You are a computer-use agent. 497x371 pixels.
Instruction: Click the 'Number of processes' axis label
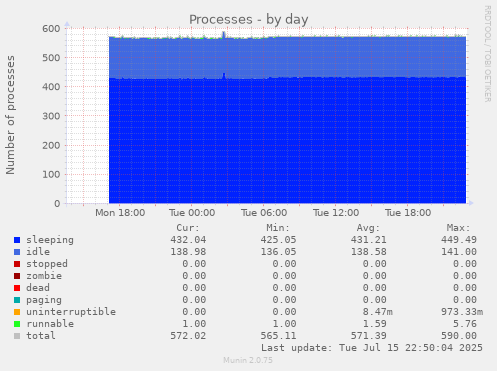(10, 115)
